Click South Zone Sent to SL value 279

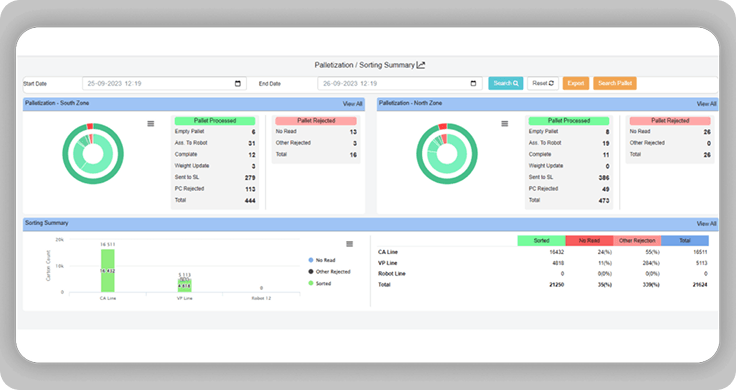pyautogui.click(x=250, y=178)
